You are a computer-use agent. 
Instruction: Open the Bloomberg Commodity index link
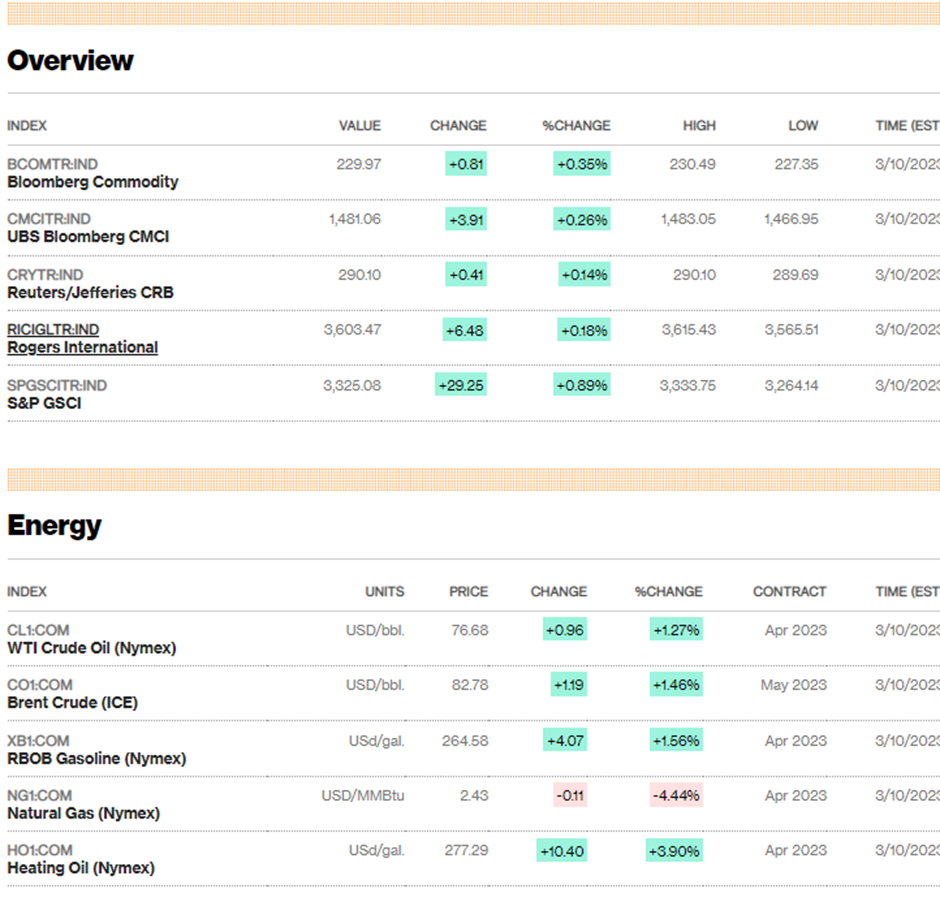pyautogui.click(x=93, y=182)
